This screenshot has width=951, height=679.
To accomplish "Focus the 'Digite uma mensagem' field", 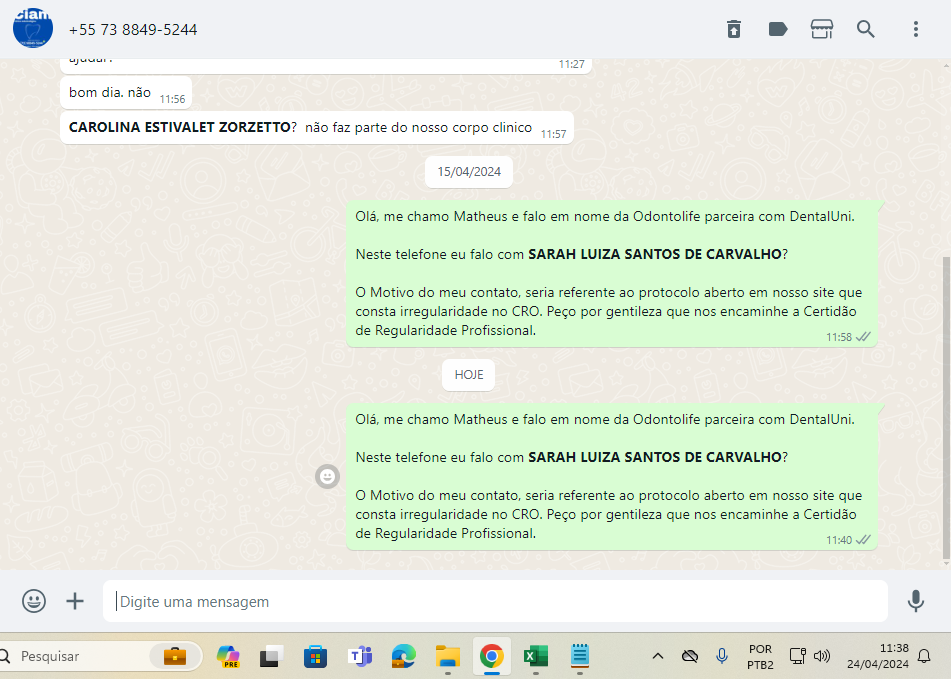I will [x=495, y=602].
